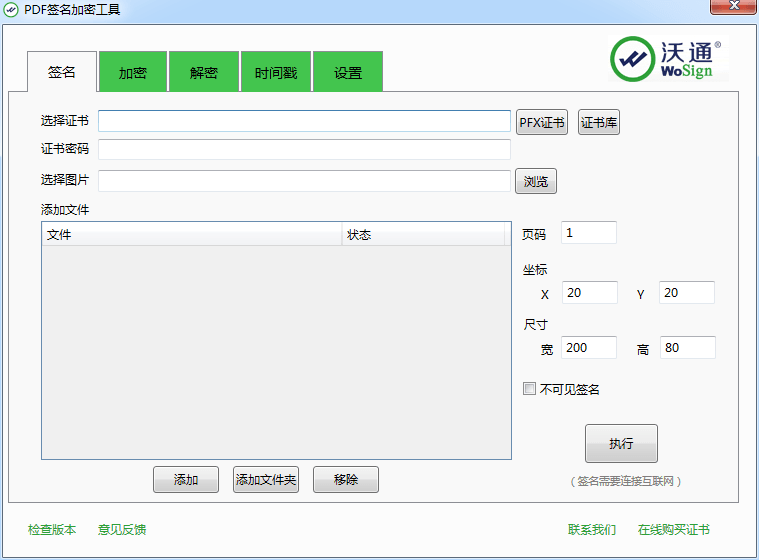Open the 检查版本 link

coord(52,530)
